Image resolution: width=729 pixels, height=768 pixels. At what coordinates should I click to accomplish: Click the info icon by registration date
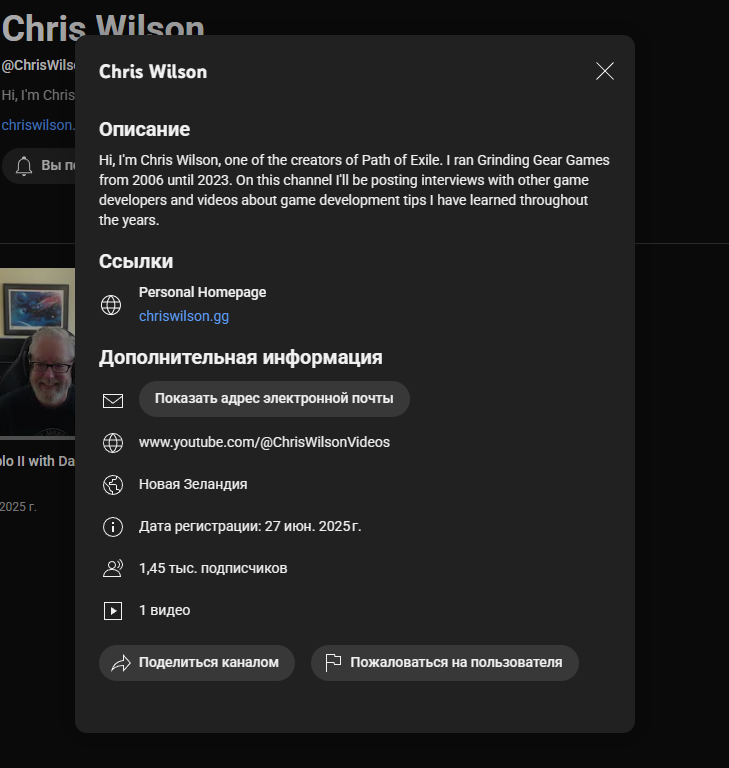pyautogui.click(x=113, y=527)
